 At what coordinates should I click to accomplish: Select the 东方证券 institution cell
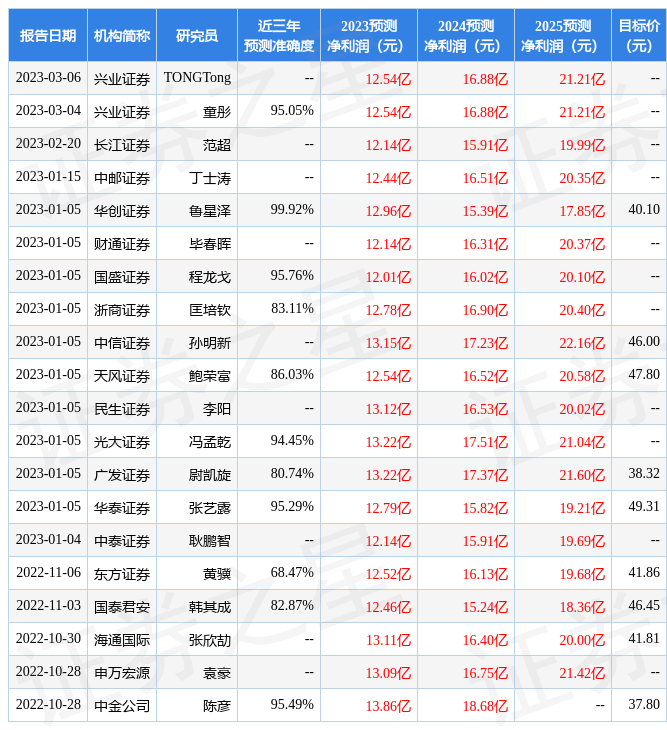[122, 574]
